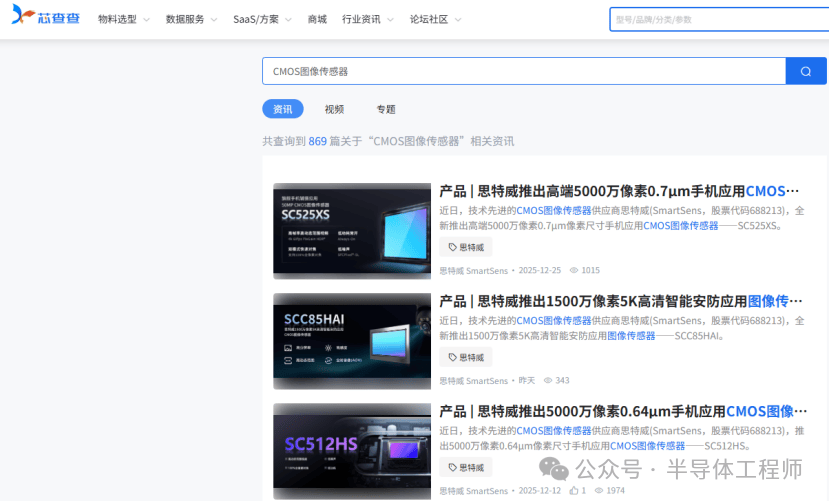The width and height of the screenshot is (829, 502).
Task: Switch to the 专题 tab
Action: [386, 109]
